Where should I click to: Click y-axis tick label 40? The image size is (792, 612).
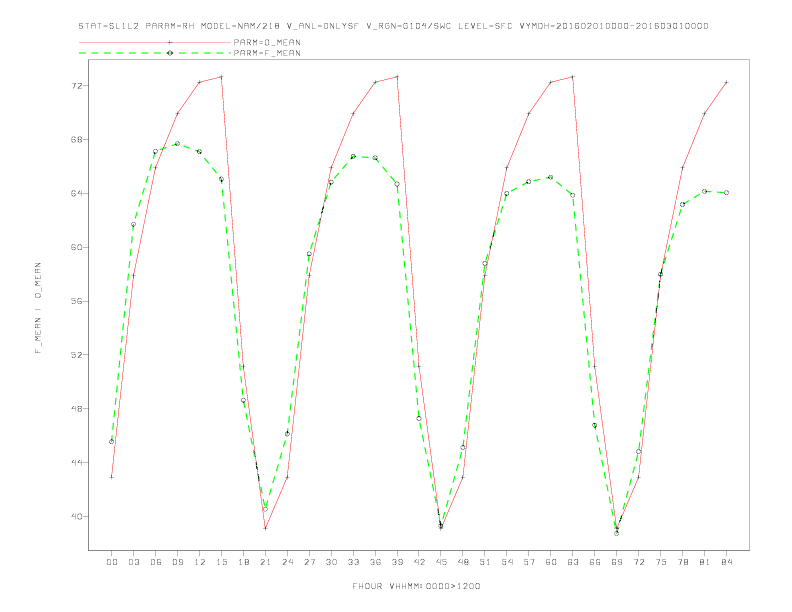77,517
